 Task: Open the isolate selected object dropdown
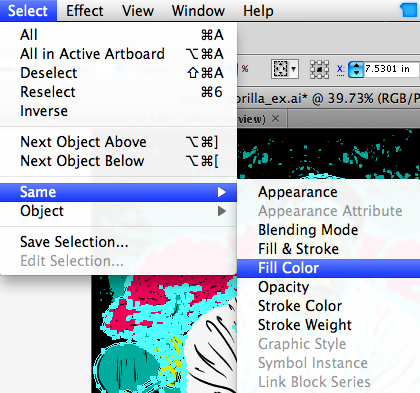point(284,69)
